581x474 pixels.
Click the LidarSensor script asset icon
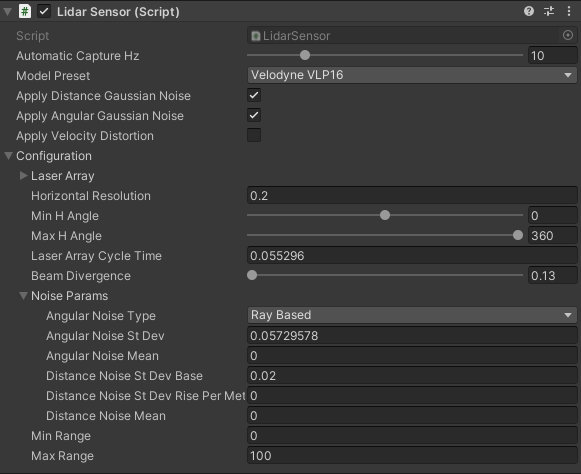[x=256, y=36]
